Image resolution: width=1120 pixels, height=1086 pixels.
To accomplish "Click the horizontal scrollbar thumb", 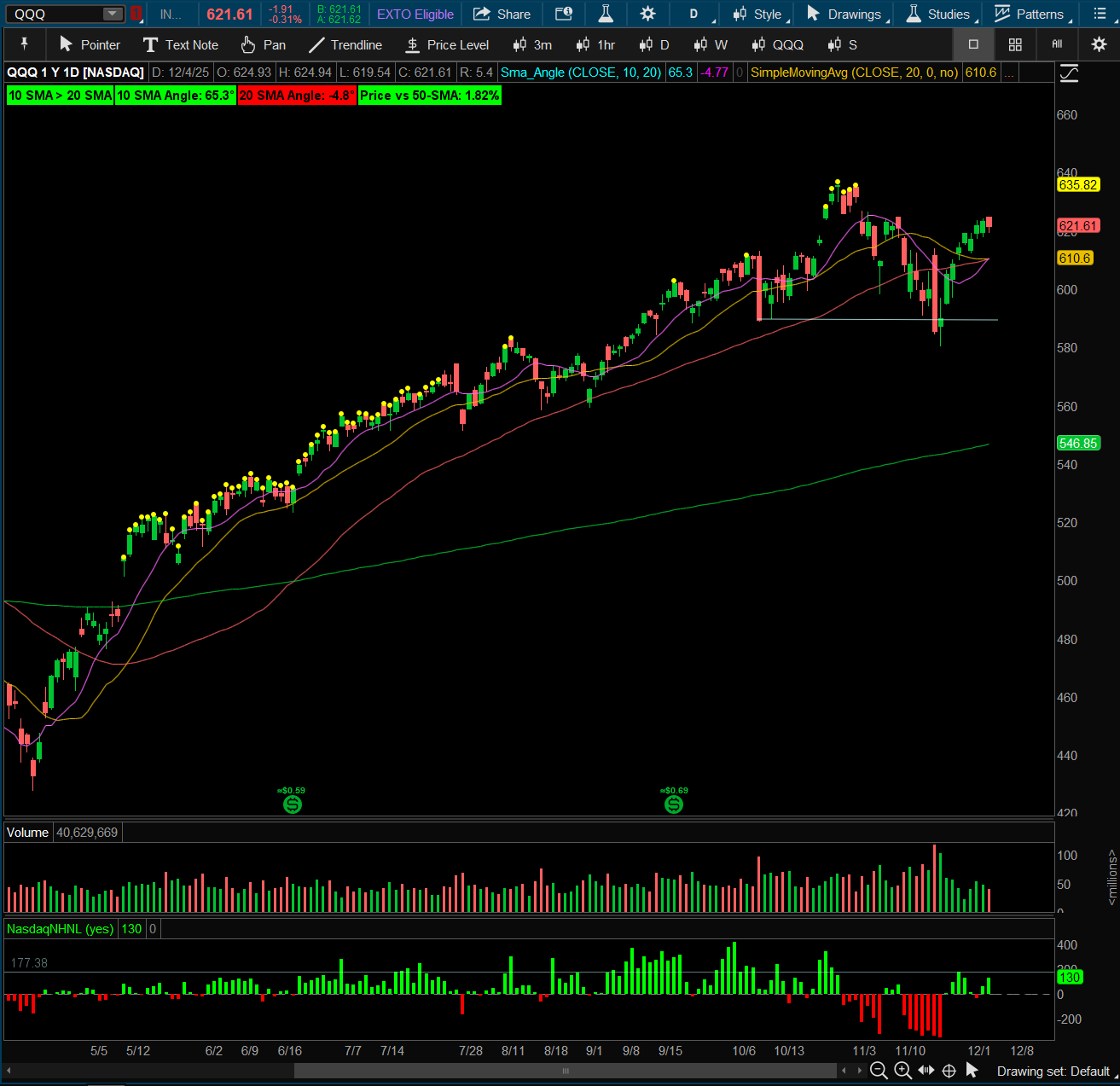I will pyautogui.click(x=565, y=1071).
